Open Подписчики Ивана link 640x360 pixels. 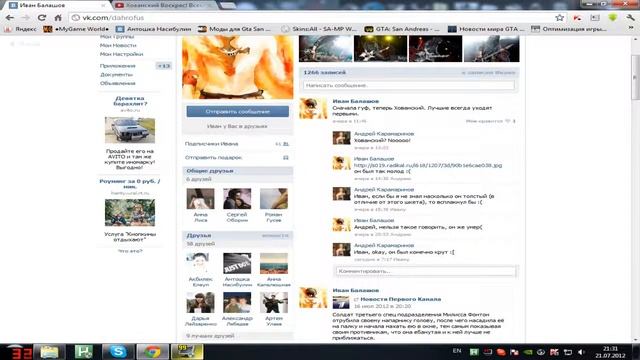click(211, 144)
